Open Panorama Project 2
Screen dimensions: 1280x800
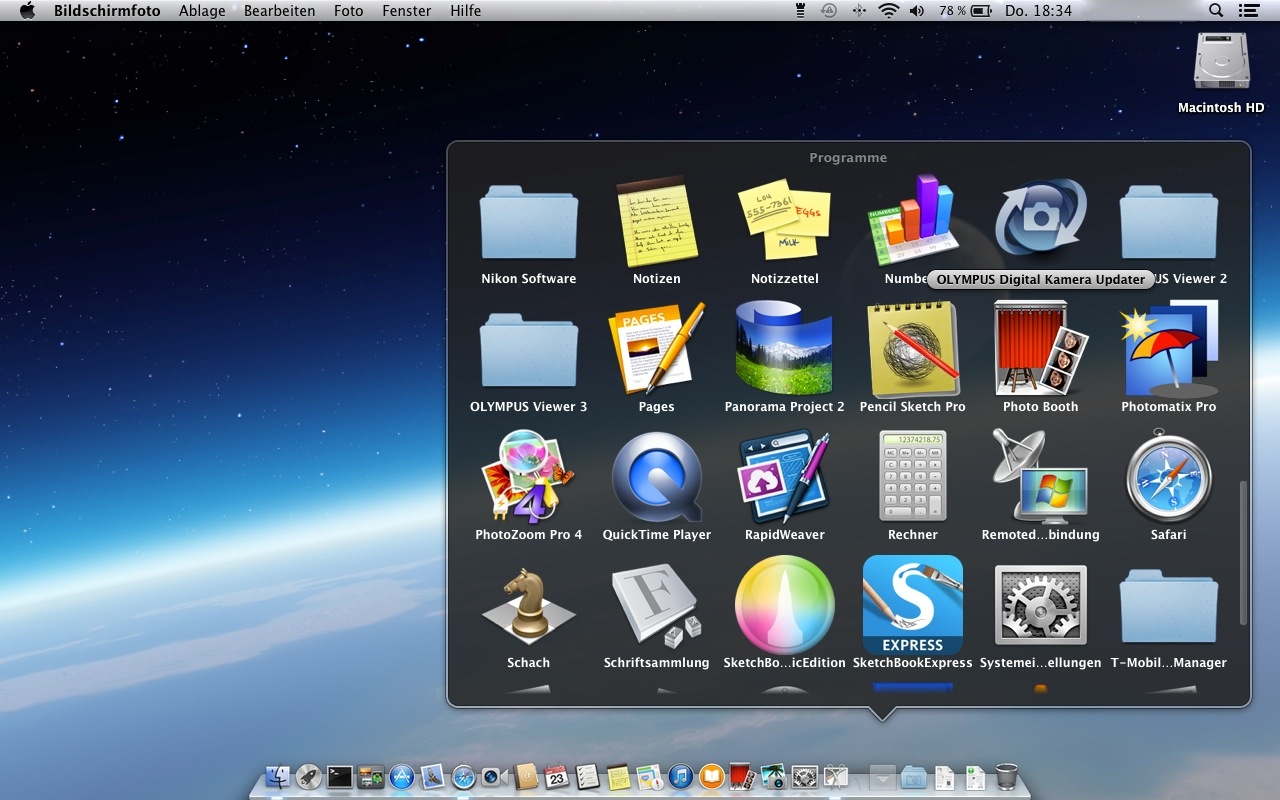click(x=785, y=348)
